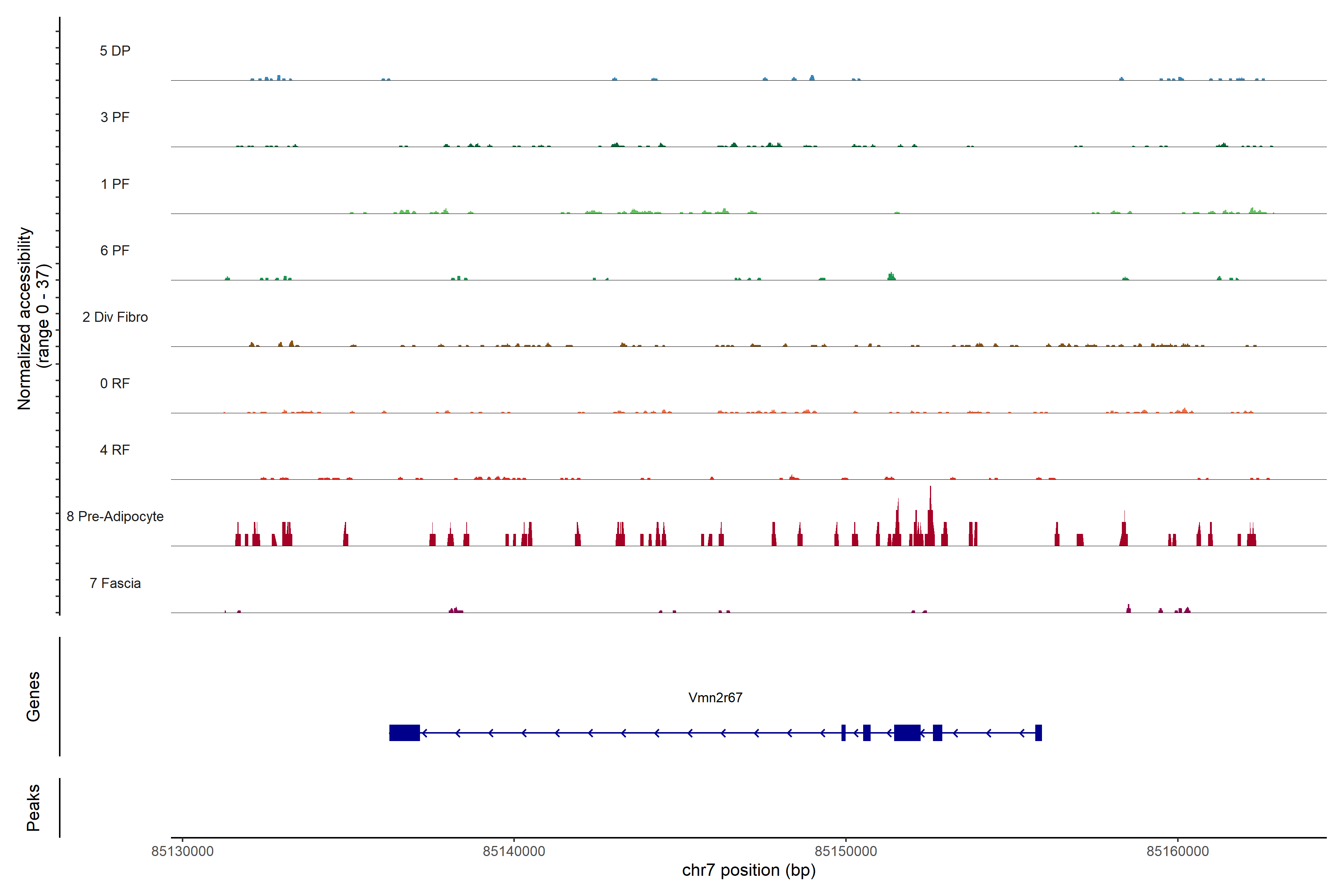The height and width of the screenshot is (896, 1344).
Task: Click the Genes panel label
Action: pyautogui.click(x=33, y=696)
